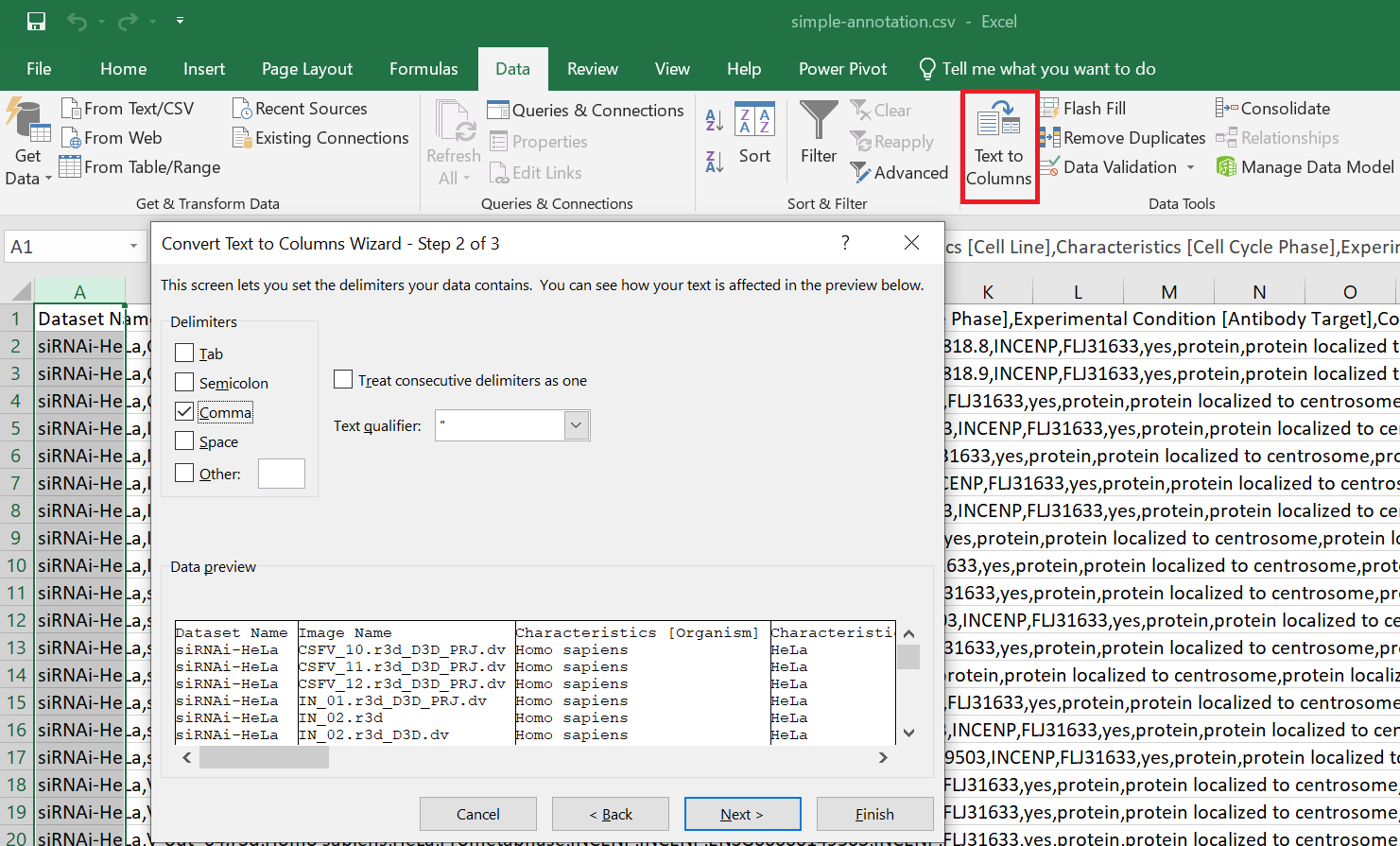Click the Other delimiter text box
The image size is (1400, 846).
pos(282,474)
